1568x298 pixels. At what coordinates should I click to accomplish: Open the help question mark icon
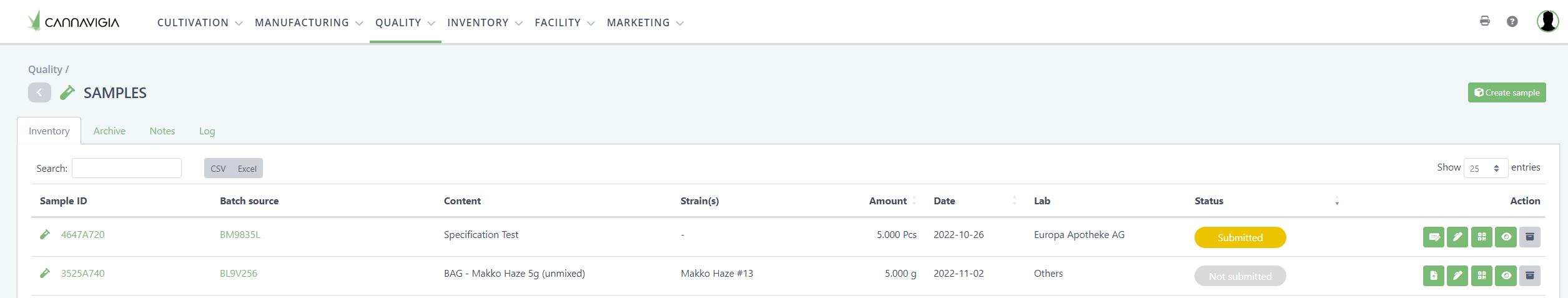(1512, 21)
